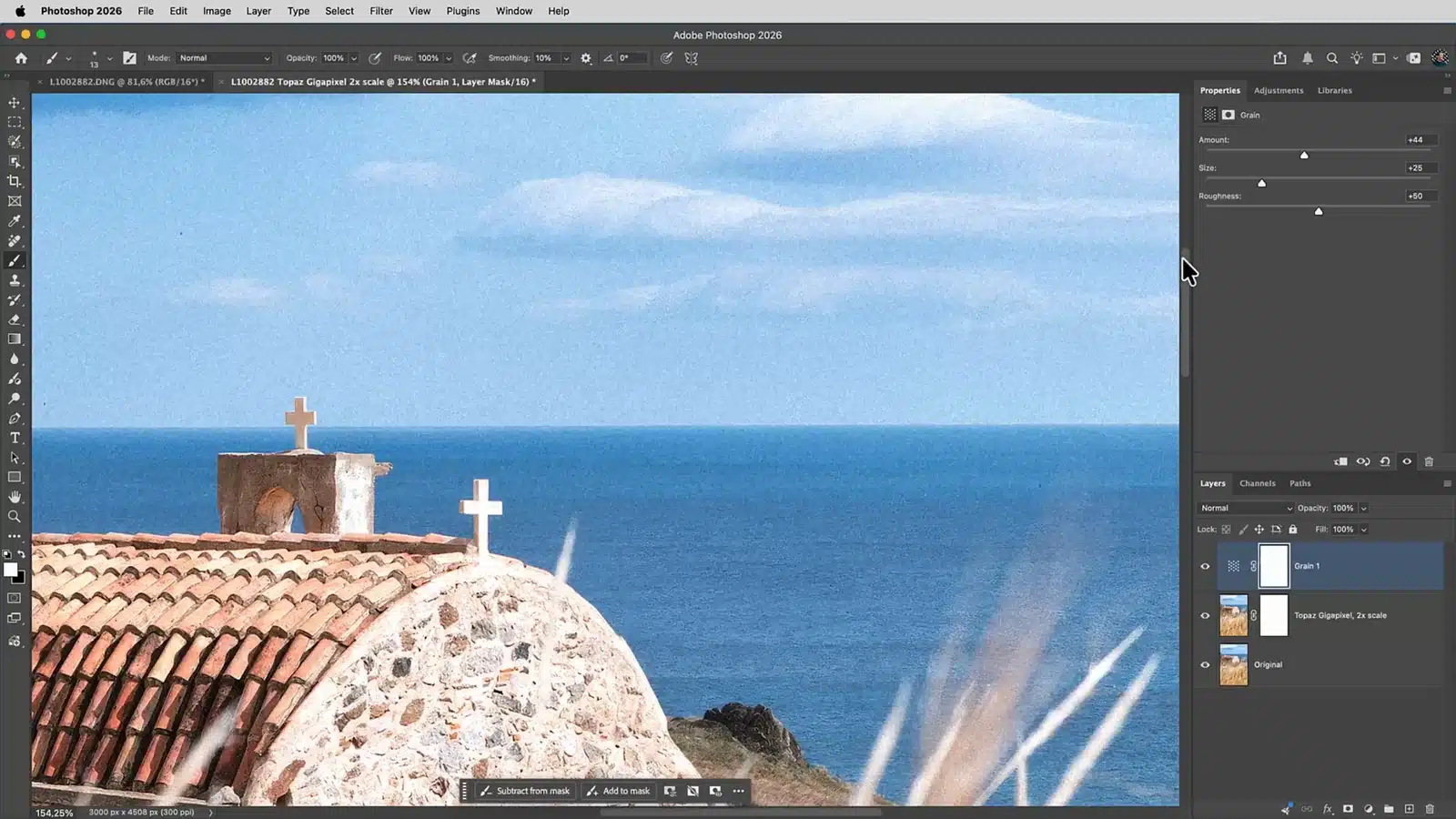Select the Pen tool

15,419
